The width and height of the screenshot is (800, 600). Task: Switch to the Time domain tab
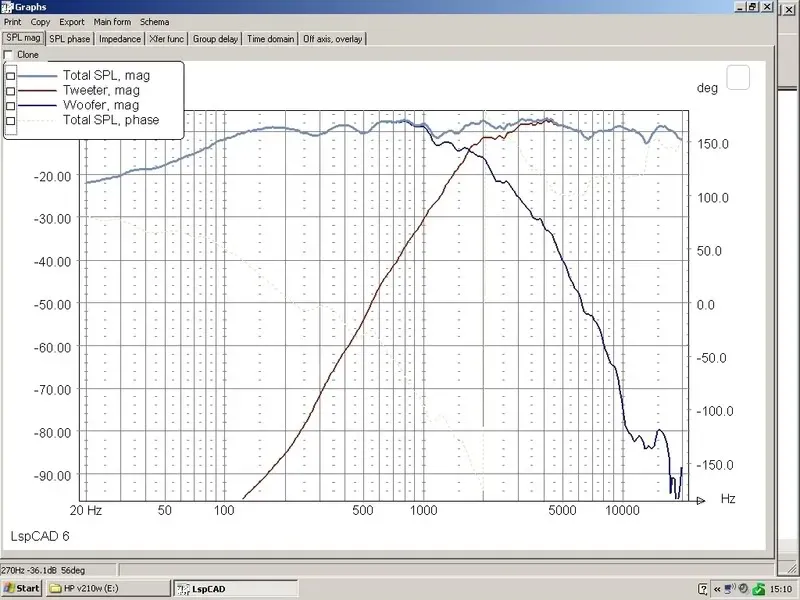(270, 39)
